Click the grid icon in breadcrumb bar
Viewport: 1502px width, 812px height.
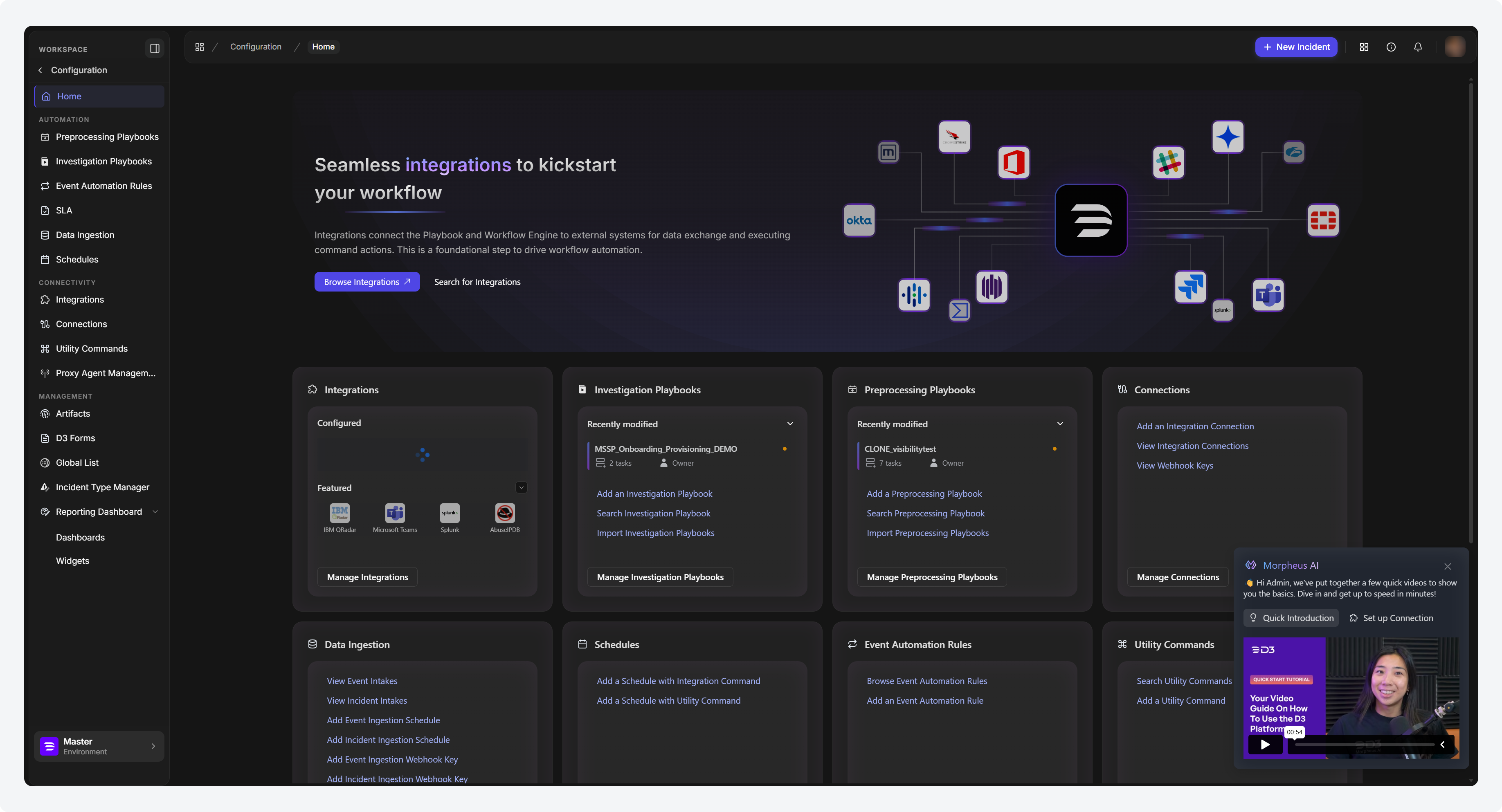200,47
